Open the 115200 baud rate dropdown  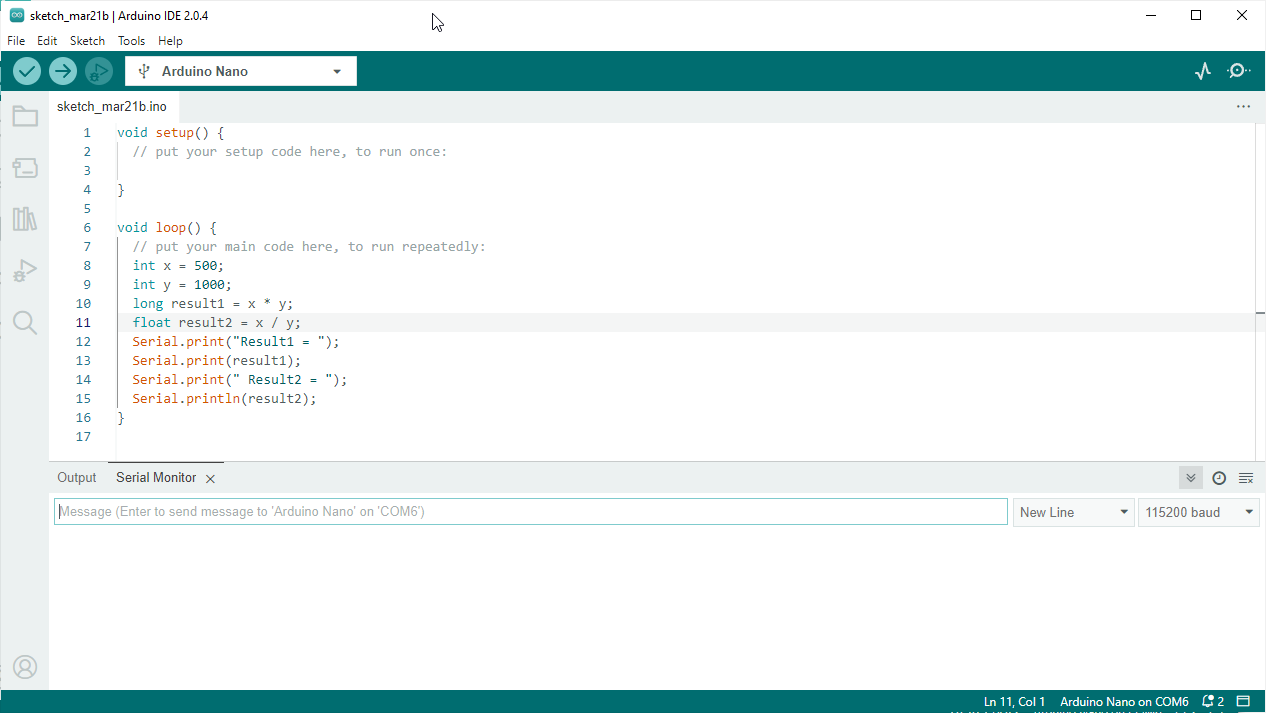pos(1199,512)
